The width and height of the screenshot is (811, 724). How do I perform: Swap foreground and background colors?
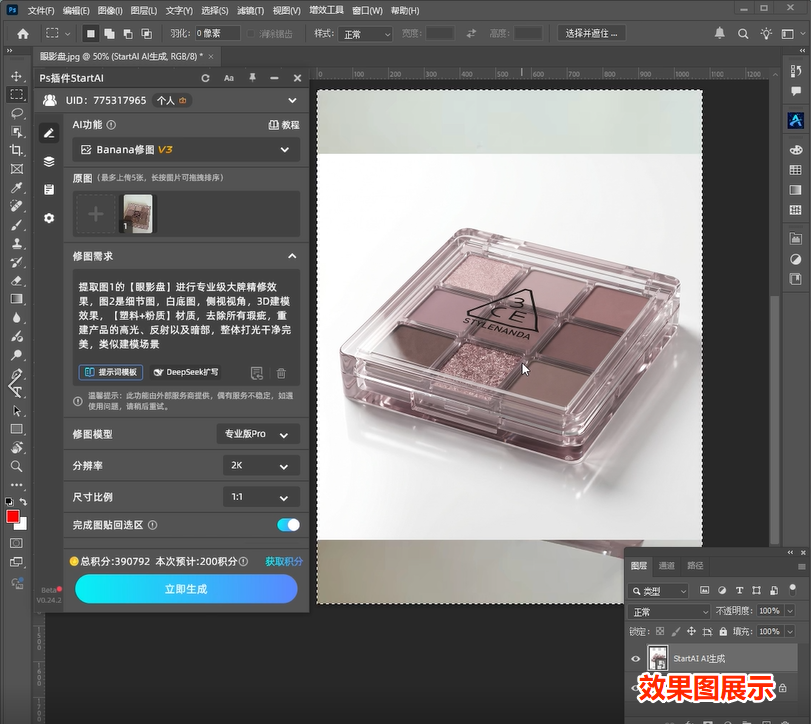click(x=23, y=502)
